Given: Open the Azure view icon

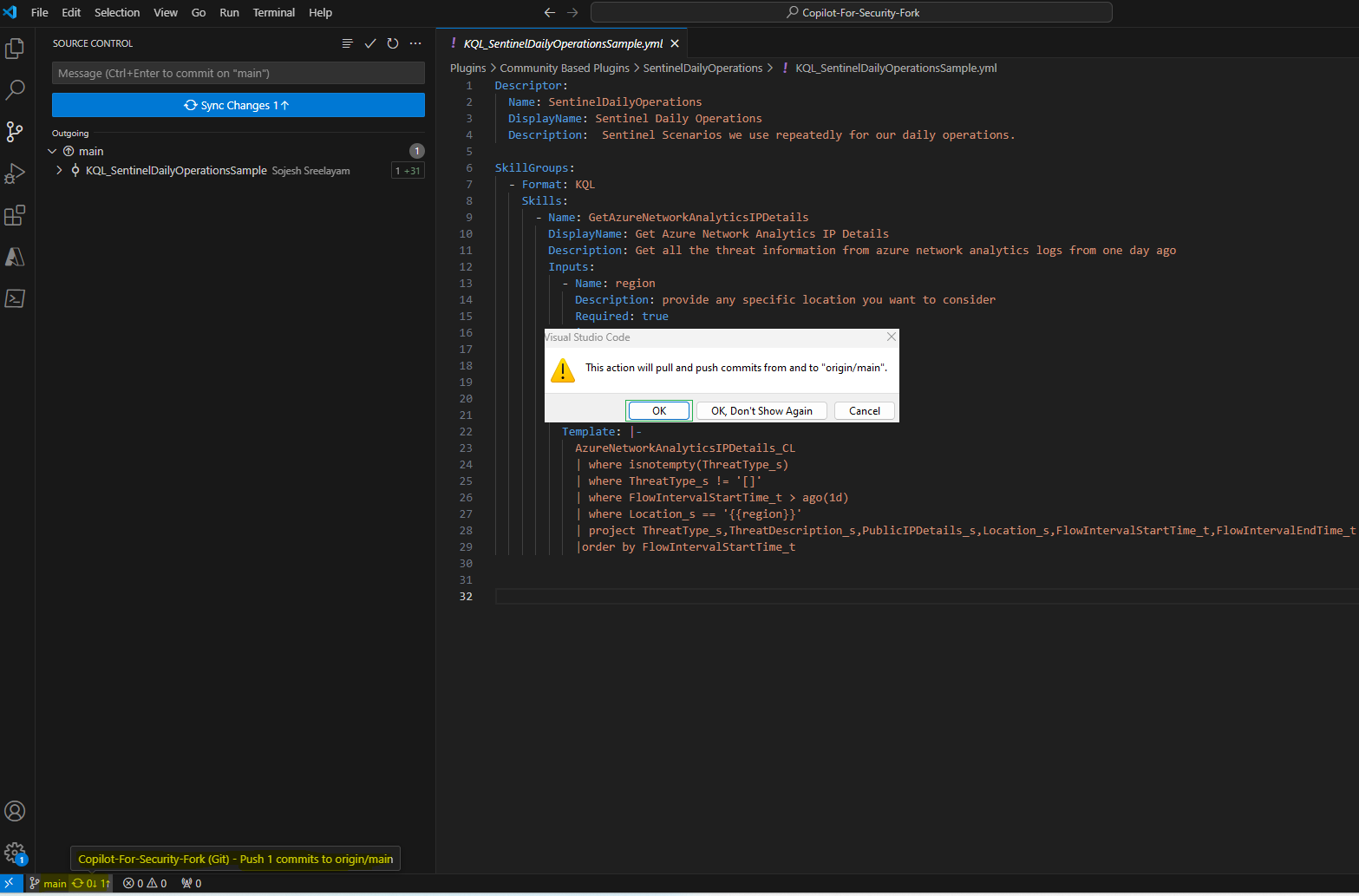Looking at the screenshot, I should (15, 257).
